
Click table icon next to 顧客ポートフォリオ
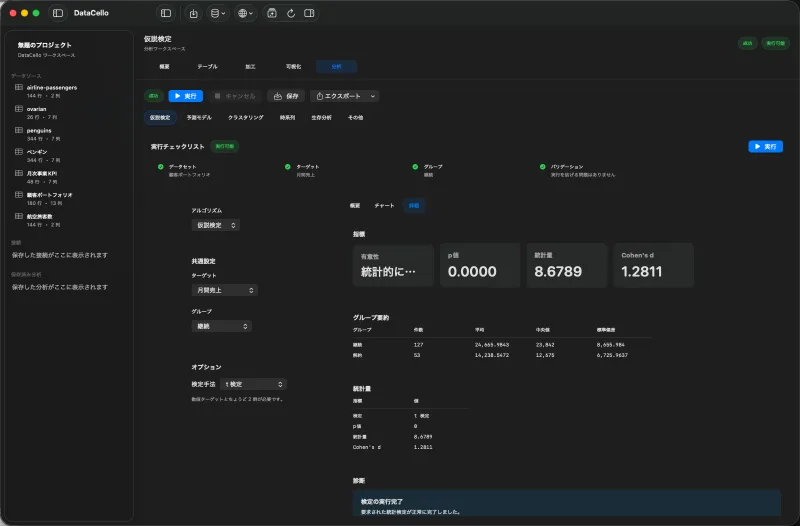(19, 194)
